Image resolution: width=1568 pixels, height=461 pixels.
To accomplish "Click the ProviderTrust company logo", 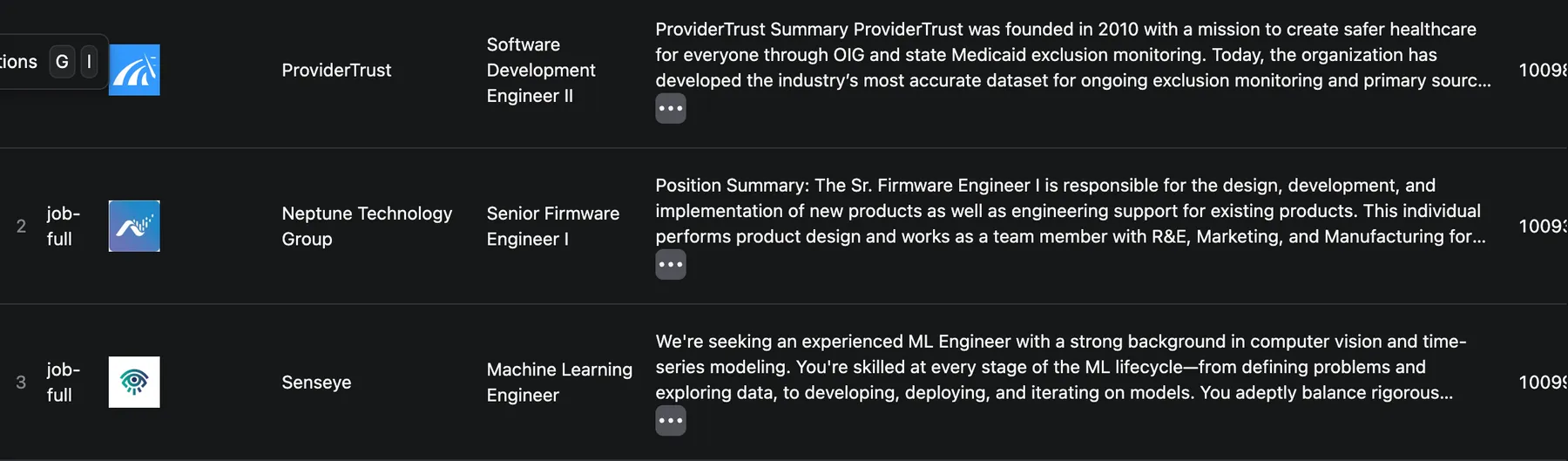I will pos(134,70).
